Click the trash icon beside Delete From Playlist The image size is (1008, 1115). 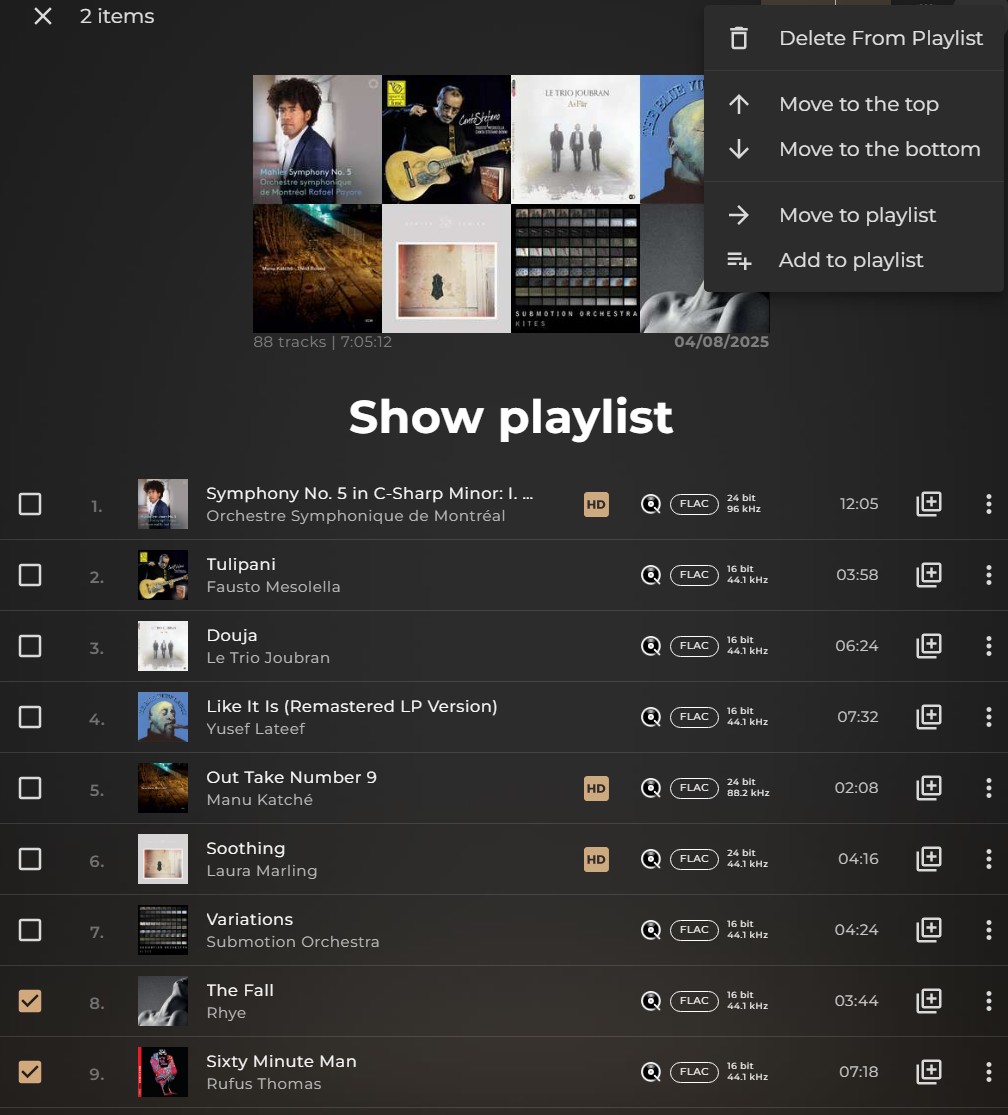pyautogui.click(x=739, y=39)
